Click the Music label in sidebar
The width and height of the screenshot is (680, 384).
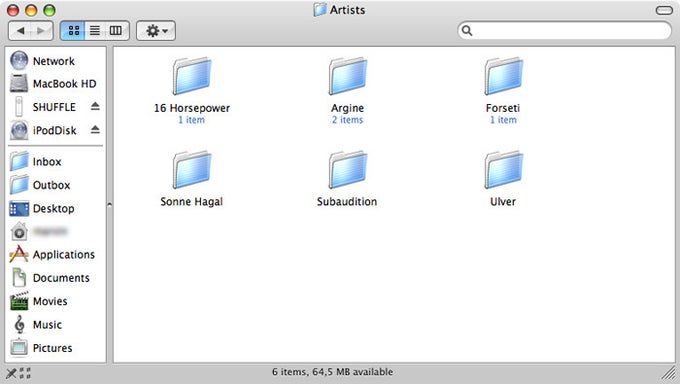pos(47,325)
